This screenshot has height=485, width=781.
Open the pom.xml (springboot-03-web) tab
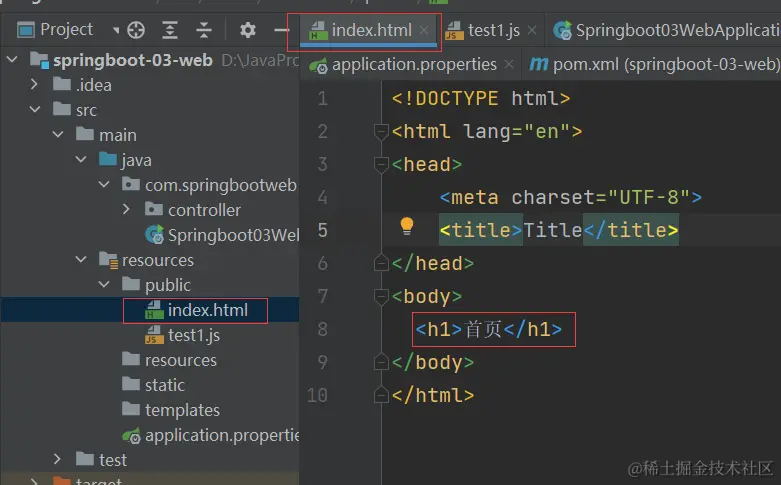(x=654, y=65)
